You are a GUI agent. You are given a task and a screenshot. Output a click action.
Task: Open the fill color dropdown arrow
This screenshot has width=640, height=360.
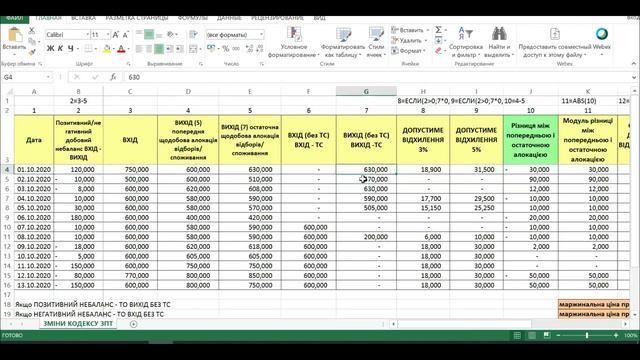(114, 49)
